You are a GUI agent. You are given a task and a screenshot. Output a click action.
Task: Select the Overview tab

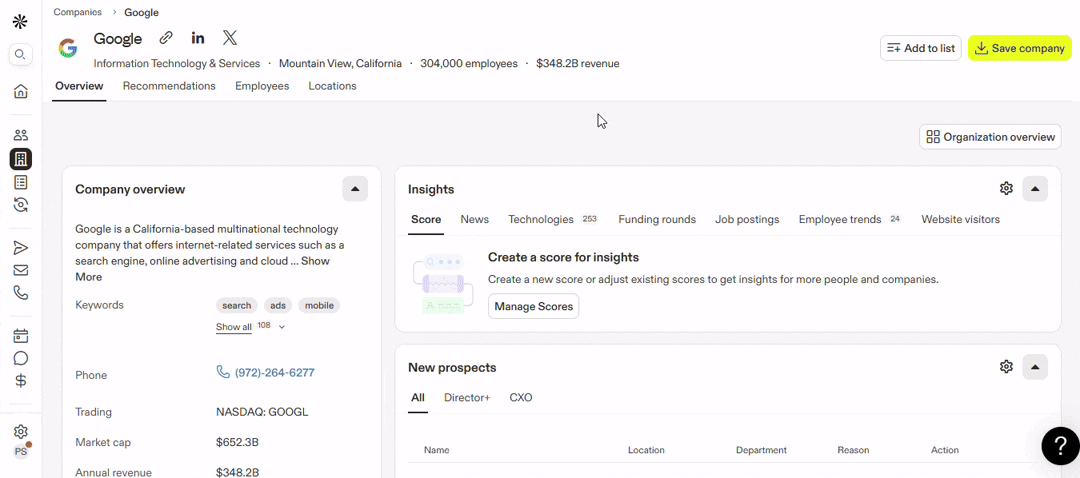click(79, 86)
